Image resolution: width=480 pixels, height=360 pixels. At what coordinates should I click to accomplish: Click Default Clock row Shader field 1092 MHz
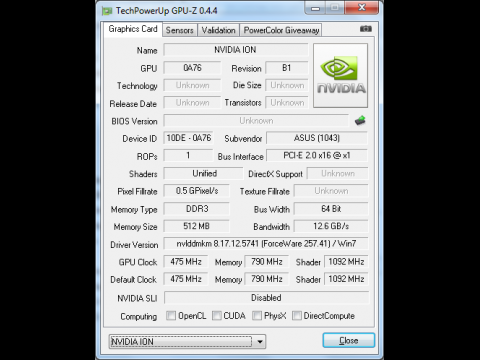pos(346,279)
